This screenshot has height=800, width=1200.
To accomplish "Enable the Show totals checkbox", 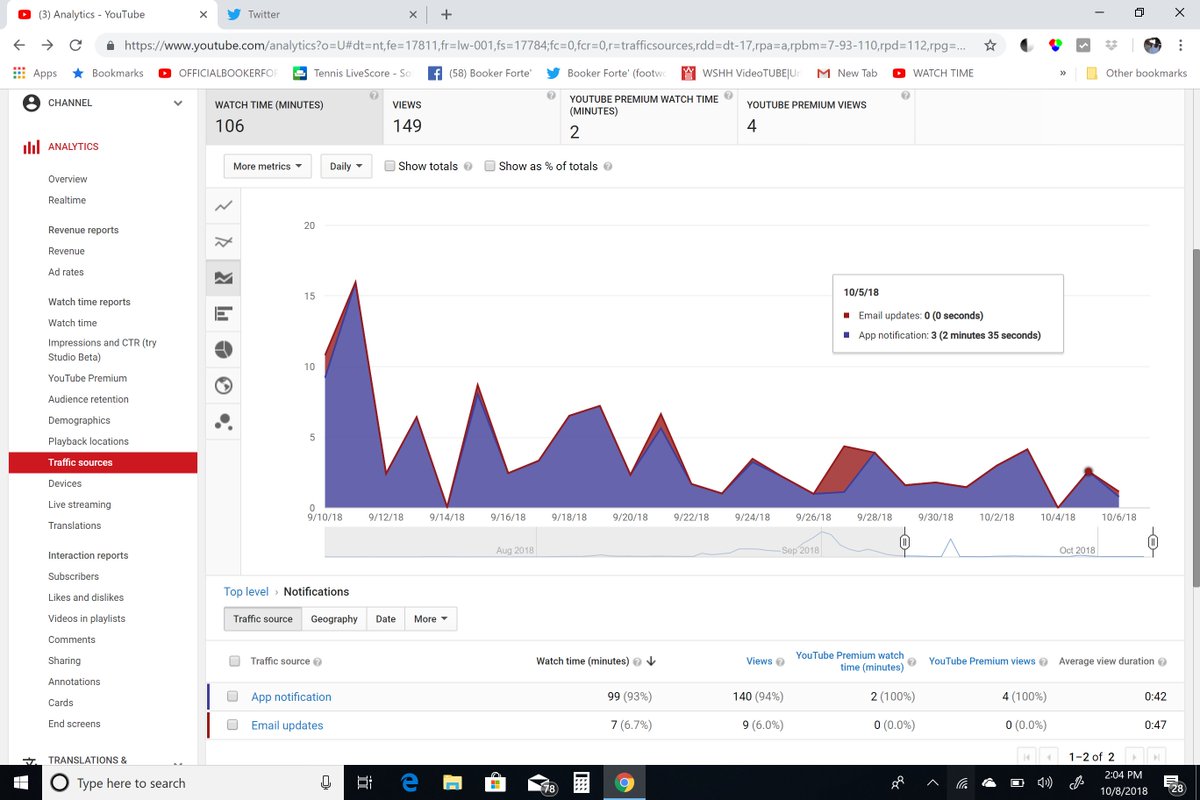I will 390,167.
